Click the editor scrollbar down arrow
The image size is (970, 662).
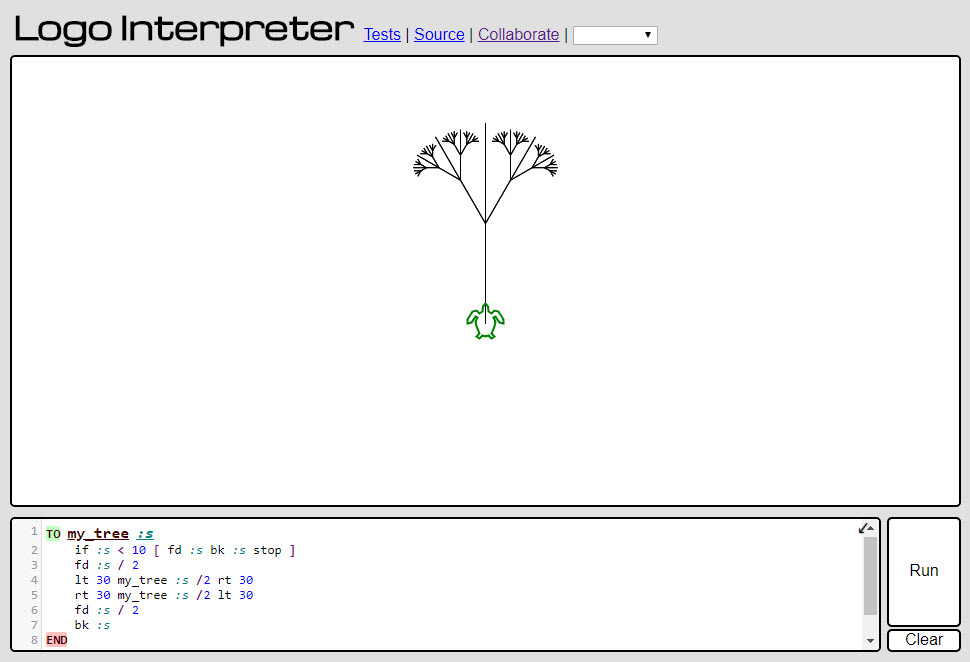[x=870, y=641]
